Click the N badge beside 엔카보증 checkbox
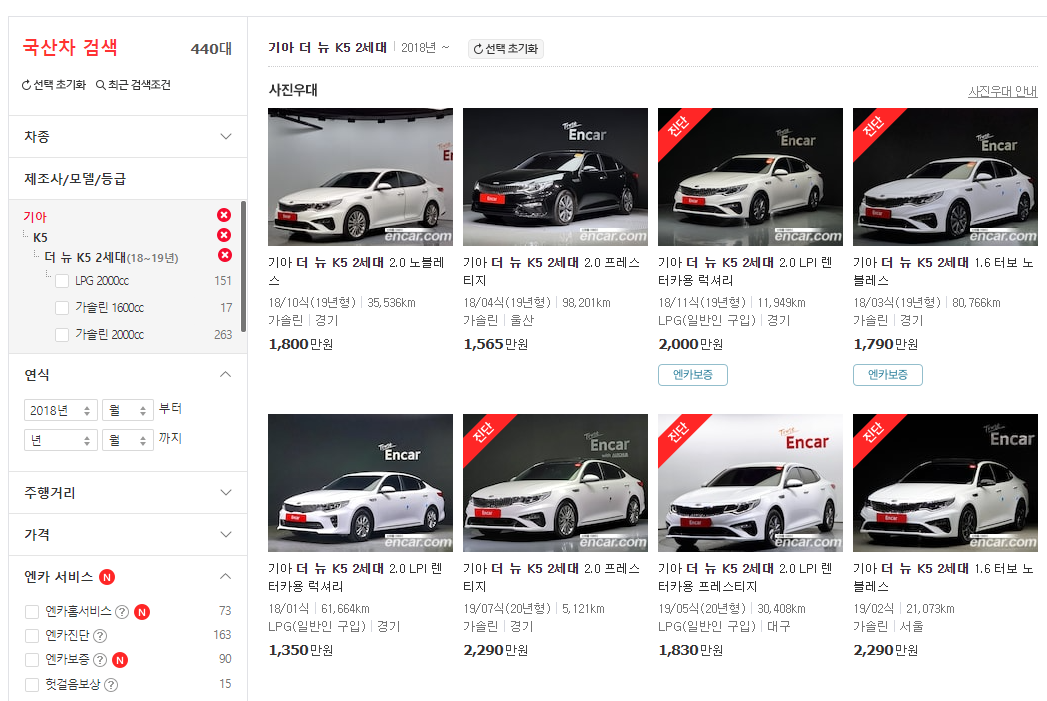 click(120, 660)
